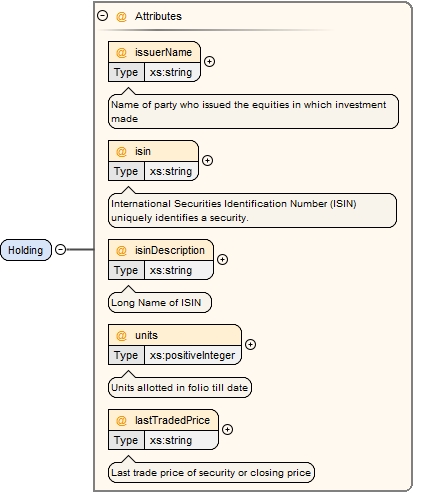Expand the isin attribute plus icon
Image resolution: width=430 pixels, height=493 pixels.
(207, 160)
